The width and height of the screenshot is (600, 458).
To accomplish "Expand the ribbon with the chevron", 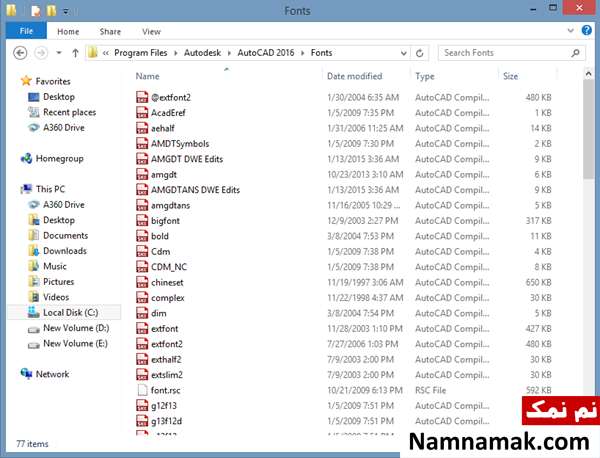I will [x=571, y=31].
